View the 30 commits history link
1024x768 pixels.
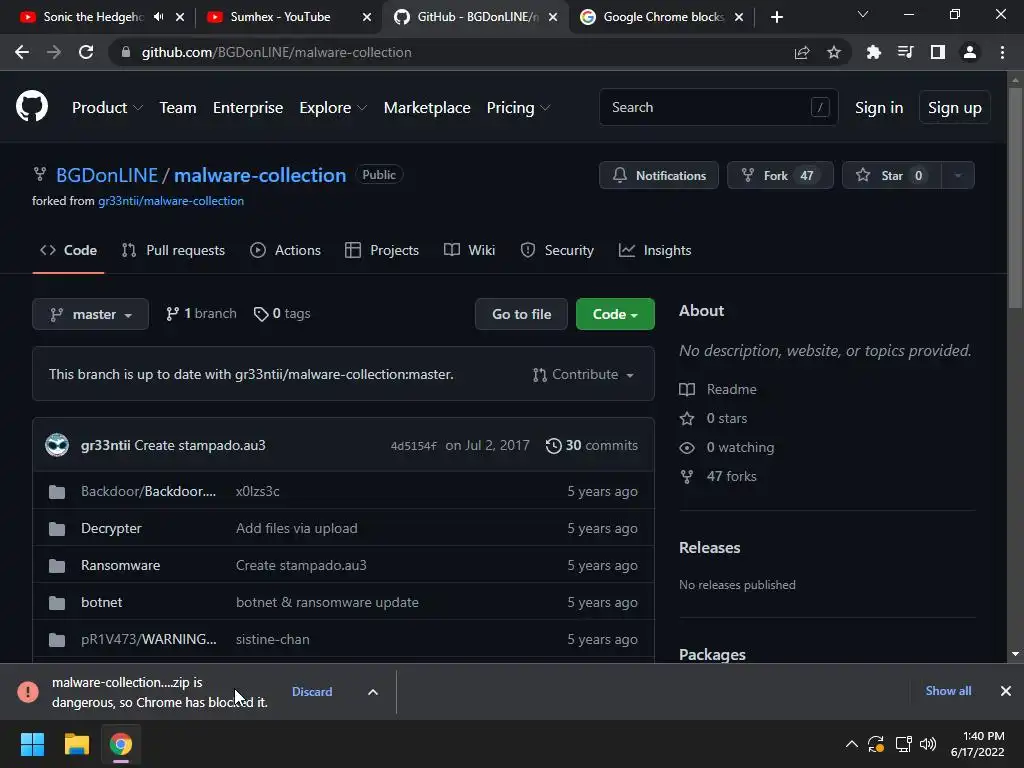coord(592,445)
